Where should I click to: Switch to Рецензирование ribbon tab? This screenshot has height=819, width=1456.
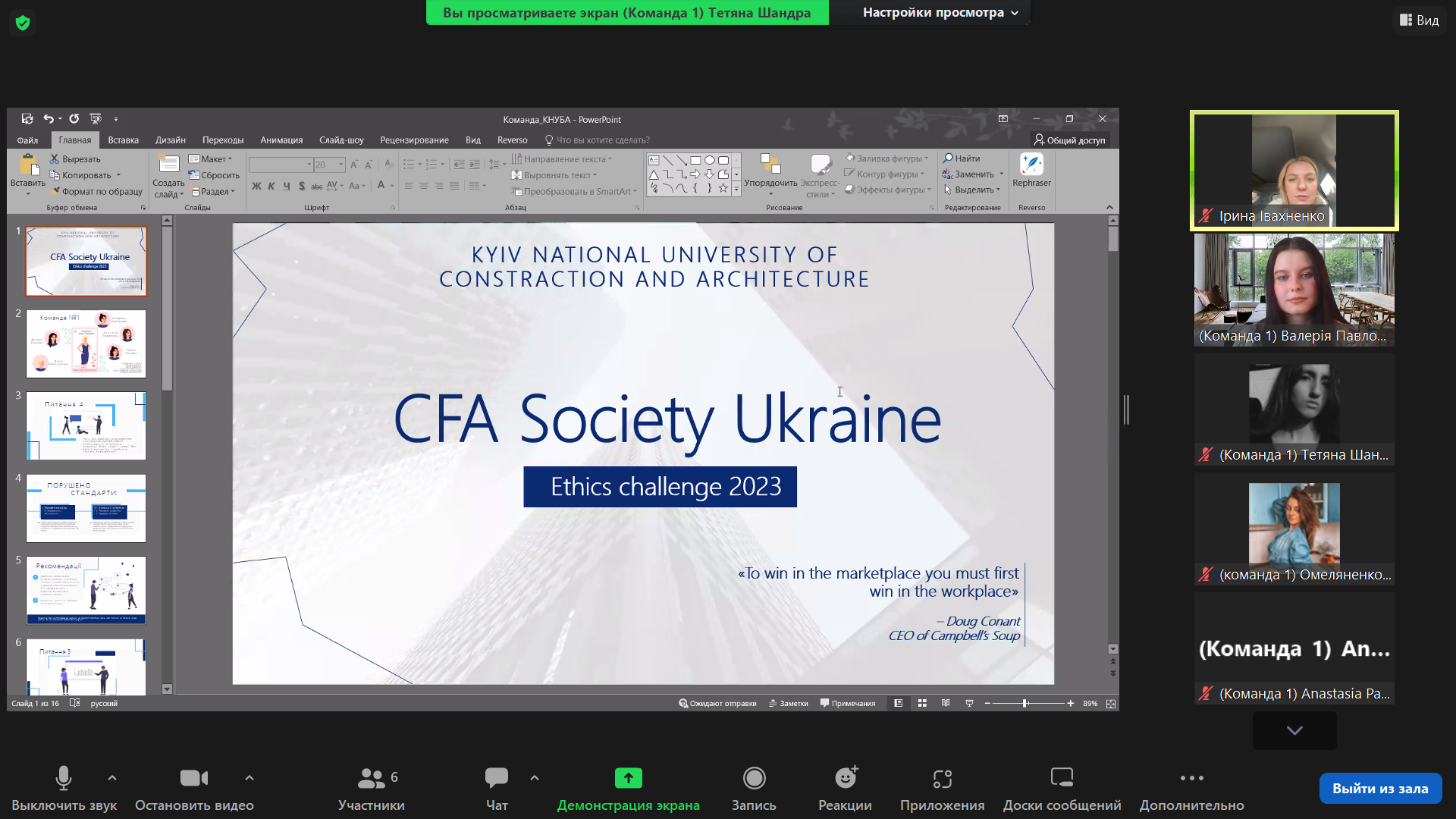pos(414,140)
